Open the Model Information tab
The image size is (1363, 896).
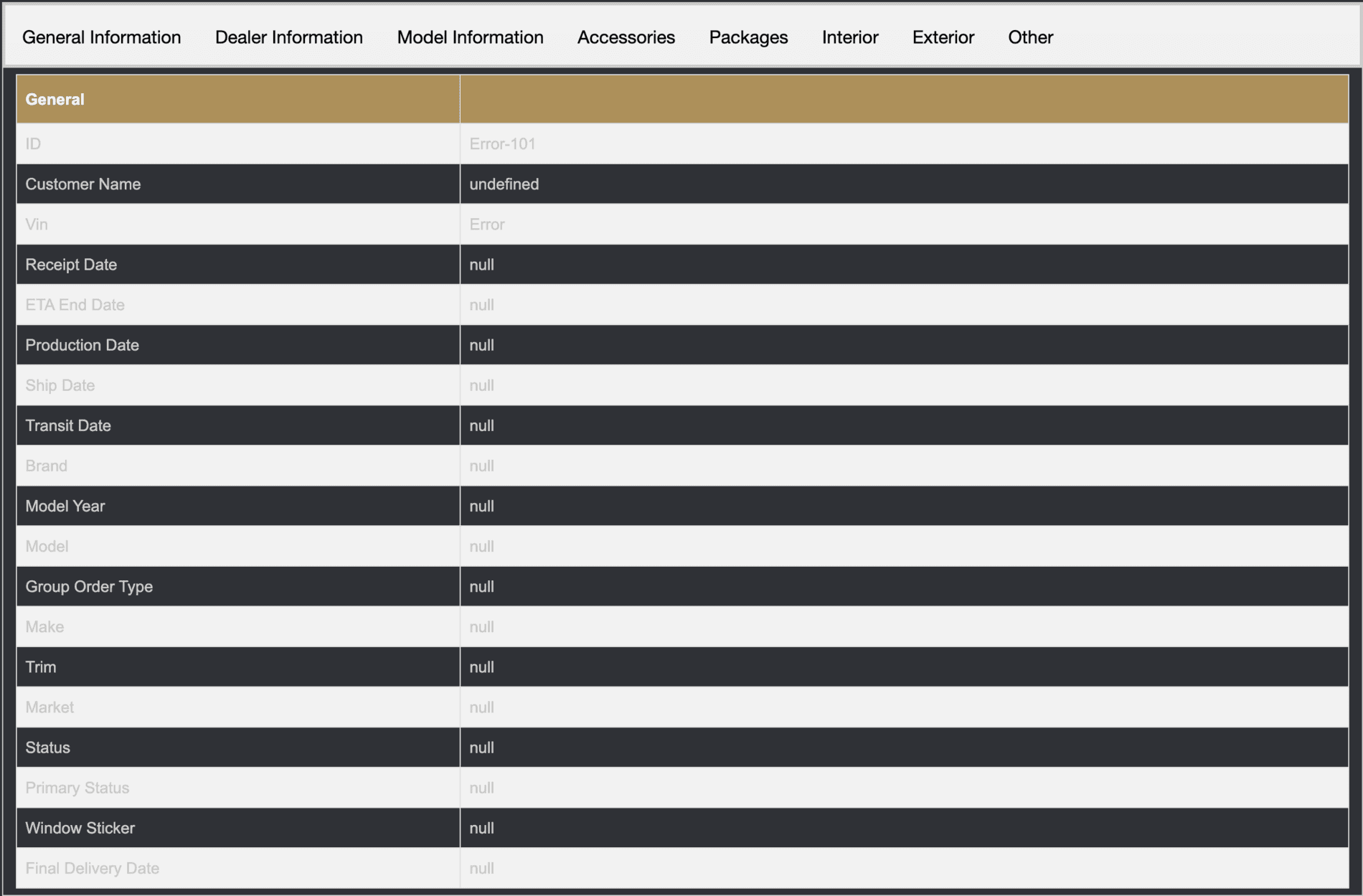[x=470, y=37]
